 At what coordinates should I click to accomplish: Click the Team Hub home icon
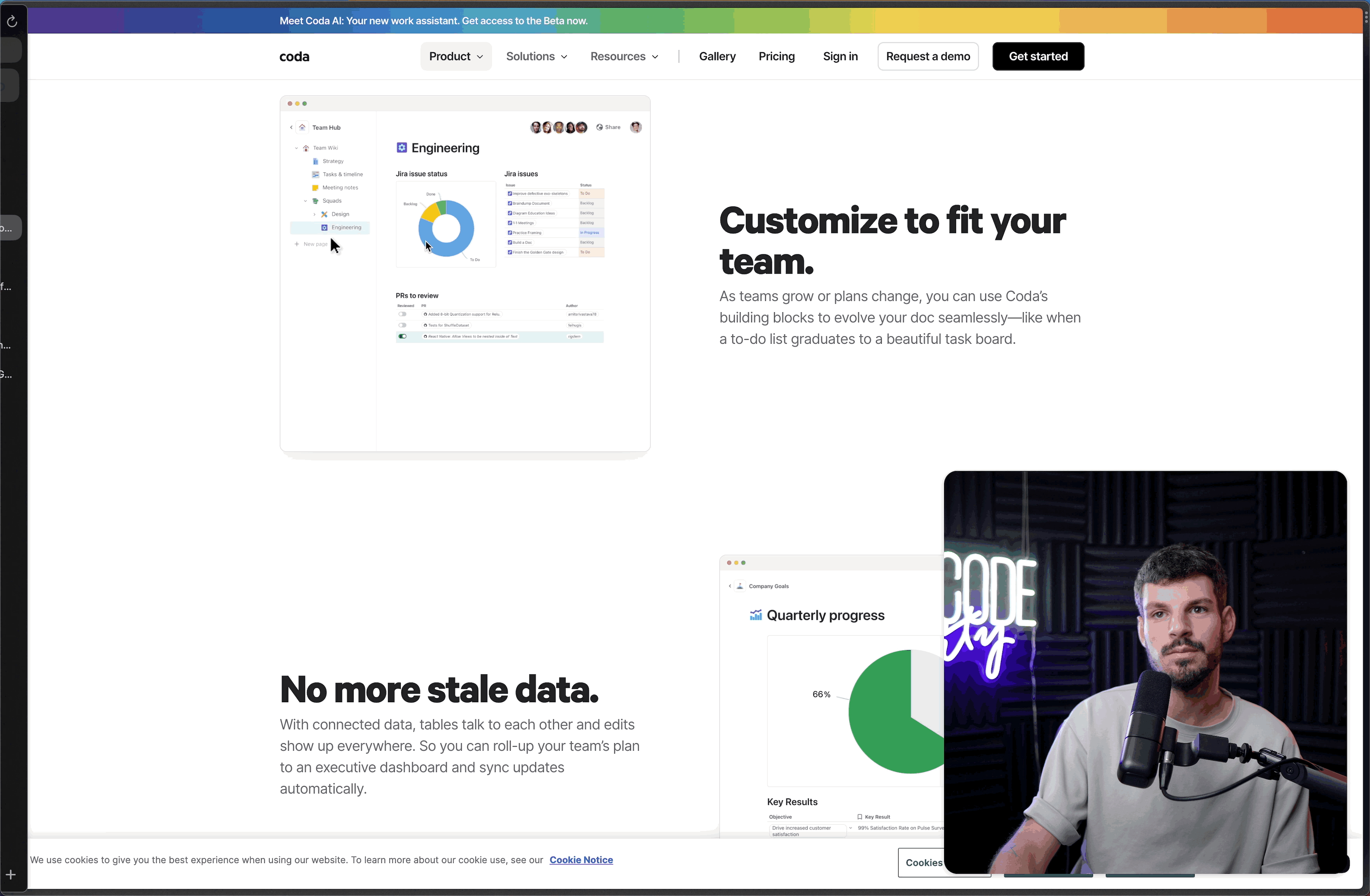click(302, 127)
